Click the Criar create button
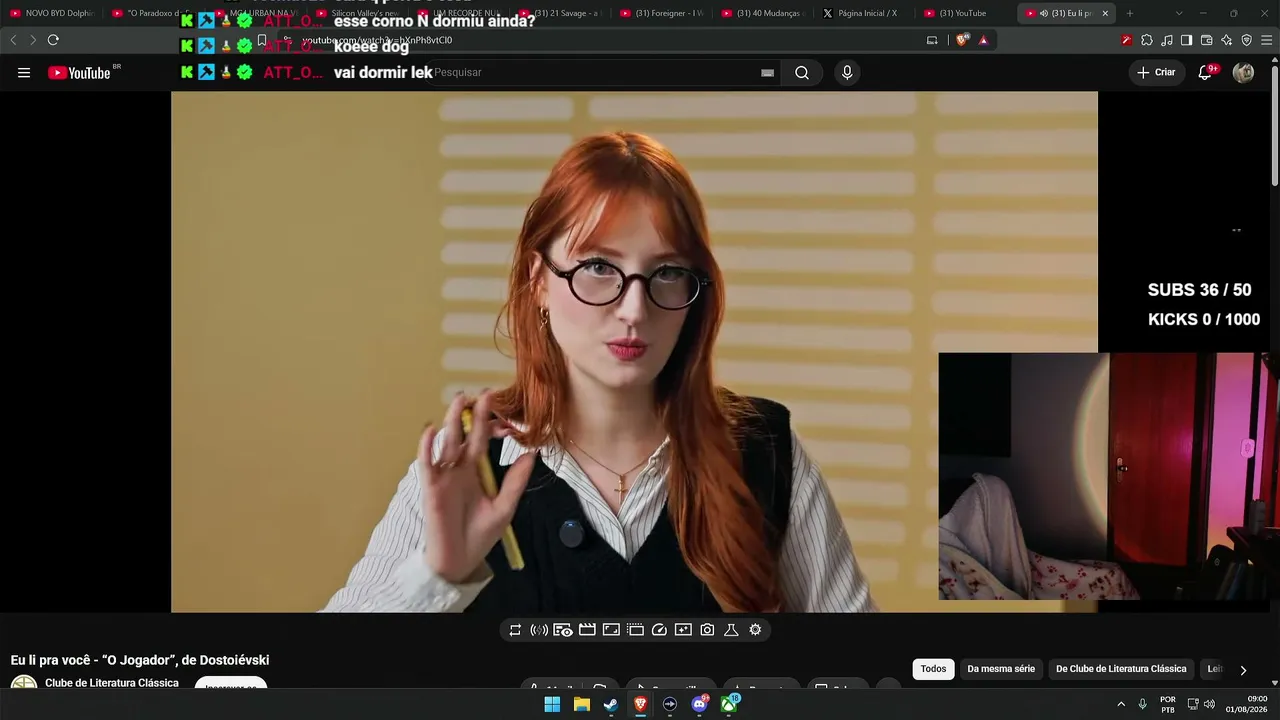Screen dimensions: 1280x720 (x=1156, y=72)
